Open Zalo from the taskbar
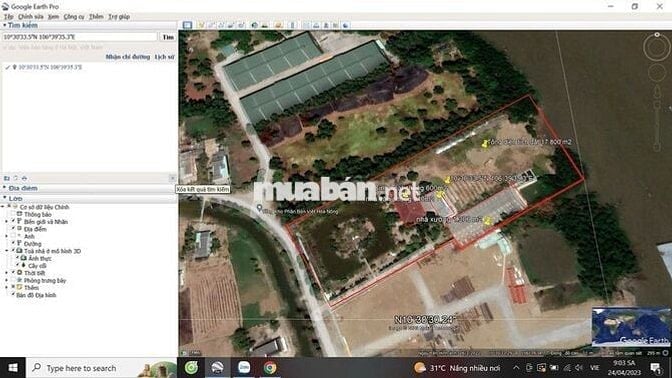 pos(244,367)
